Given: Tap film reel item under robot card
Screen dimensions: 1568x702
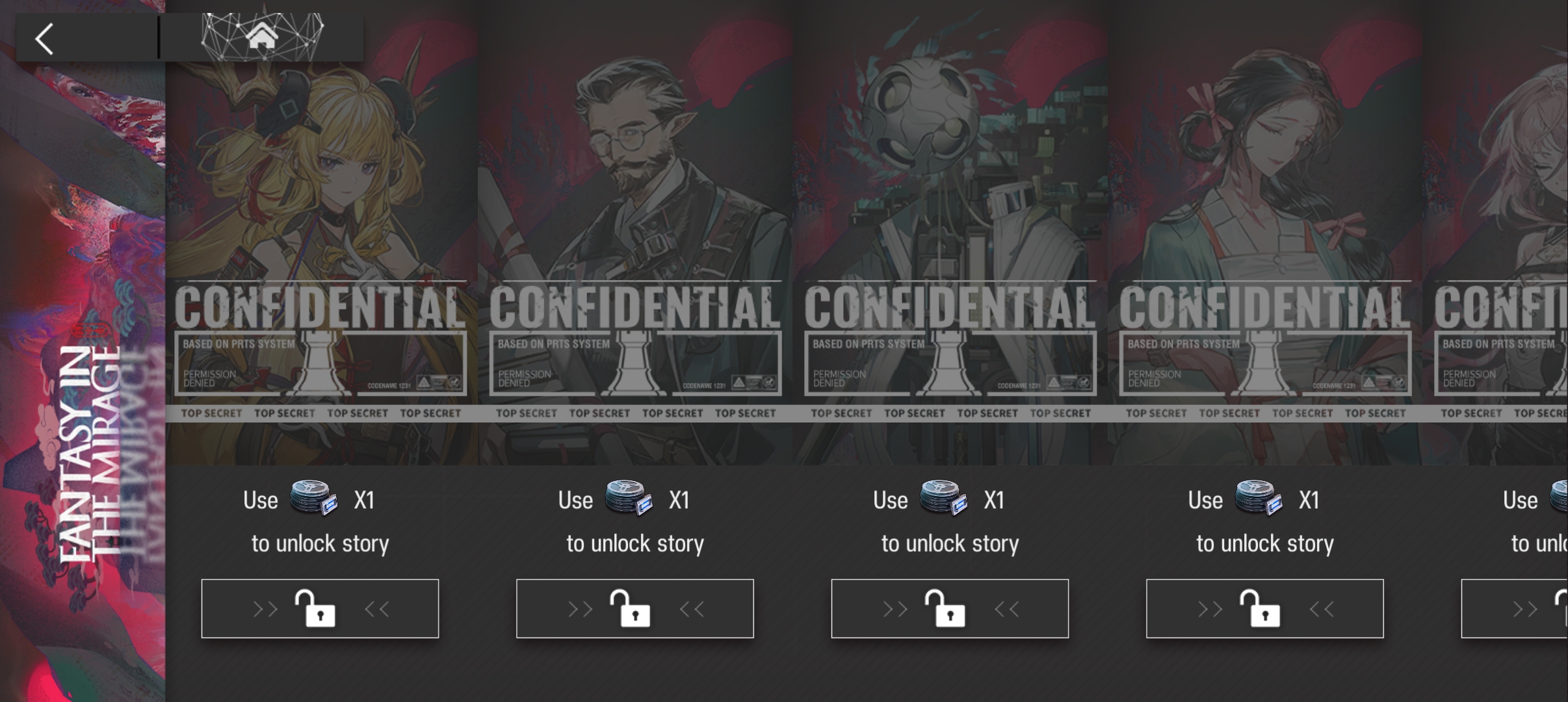Looking at the screenshot, I should [x=944, y=499].
